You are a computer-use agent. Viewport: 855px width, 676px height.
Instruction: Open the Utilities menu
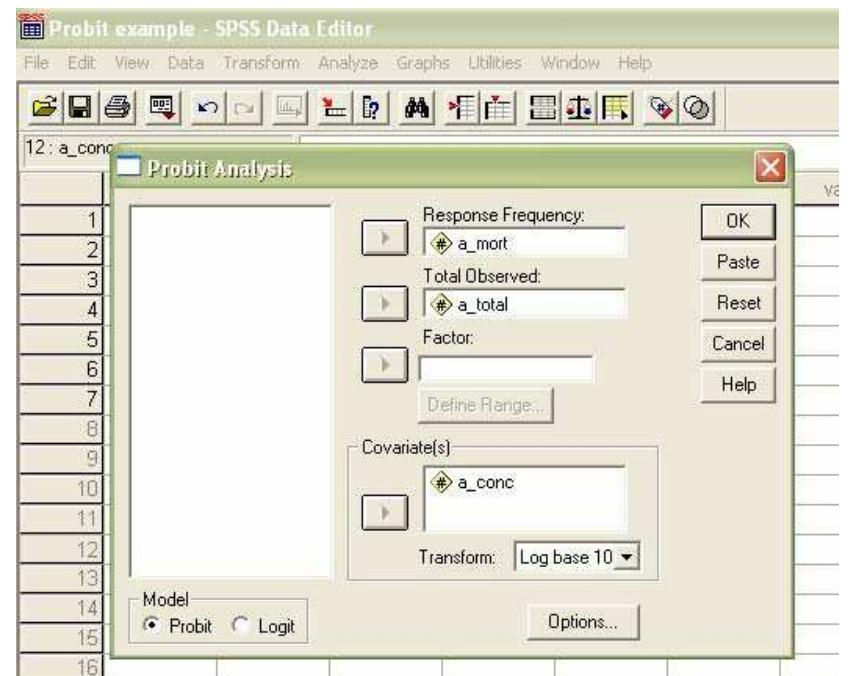coord(495,63)
